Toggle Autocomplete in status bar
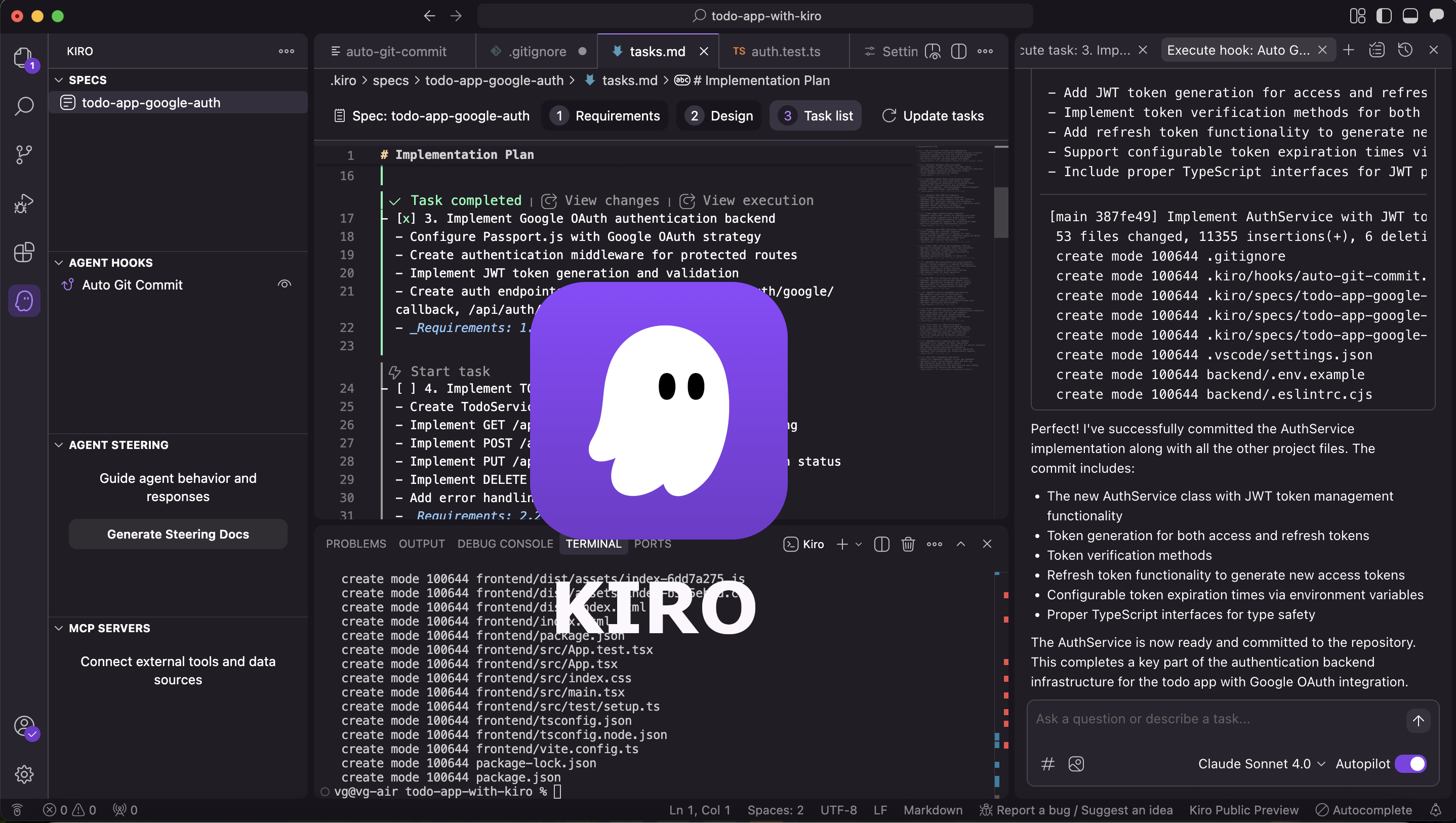This screenshot has width=1456, height=823. [x=1364, y=810]
